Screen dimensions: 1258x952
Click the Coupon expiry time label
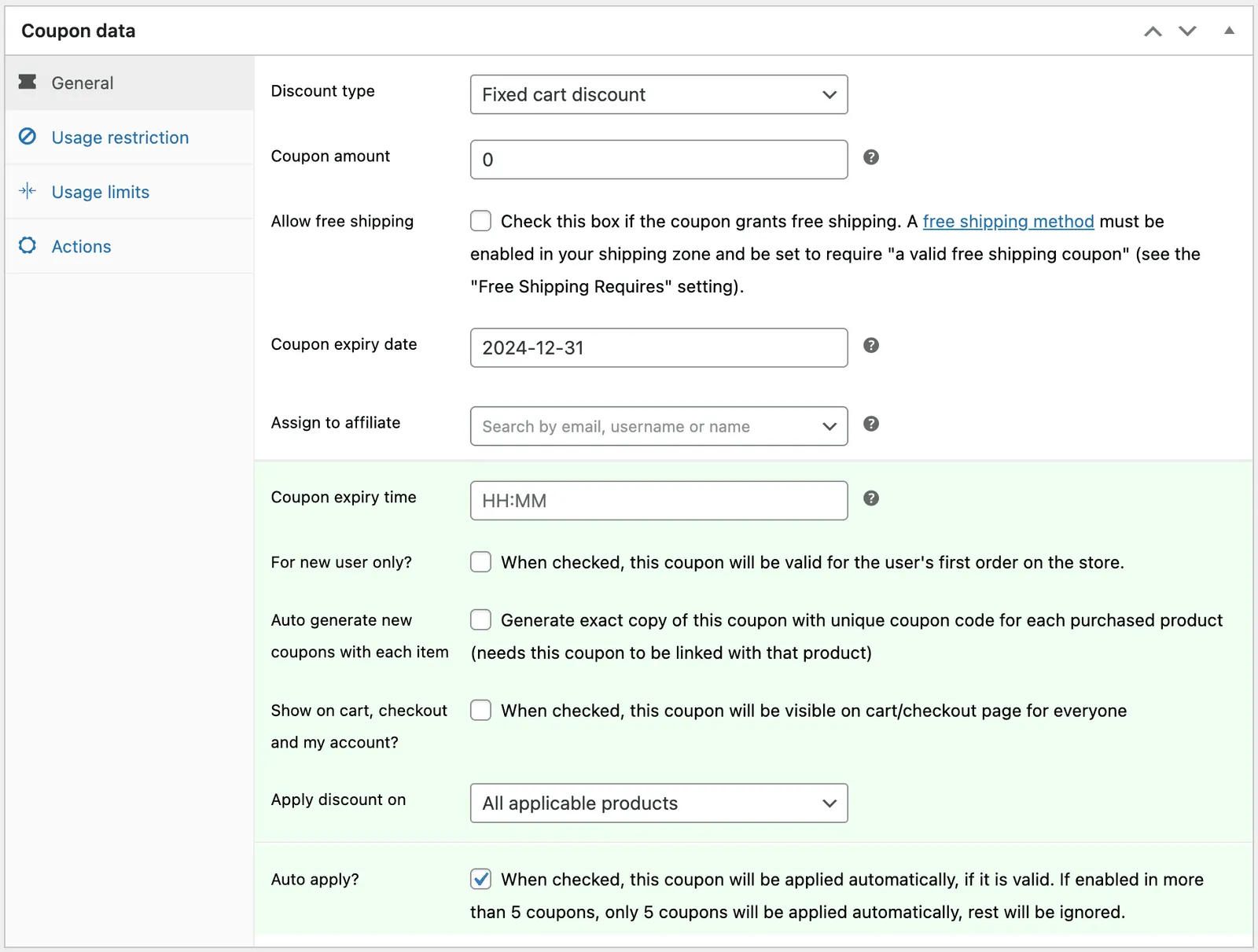(x=344, y=498)
